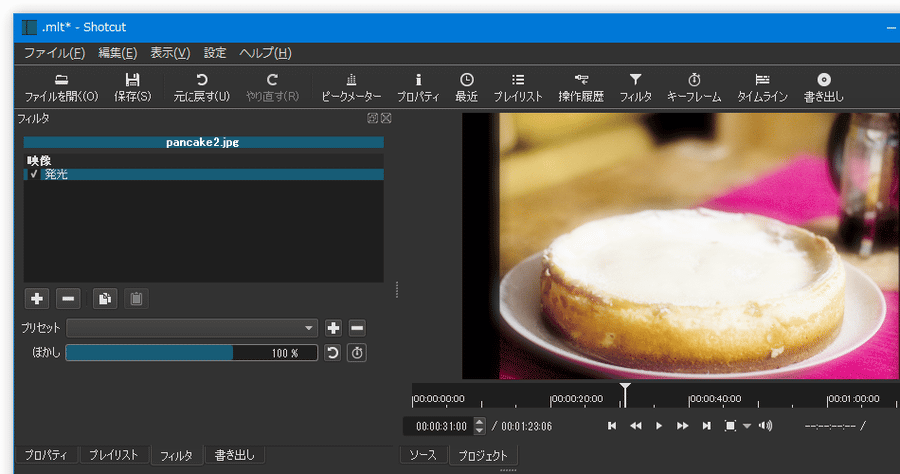The width and height of the screenshot is (900, 474).
Task: Open the キーフレーム panel
Action: tap(694, 88)
